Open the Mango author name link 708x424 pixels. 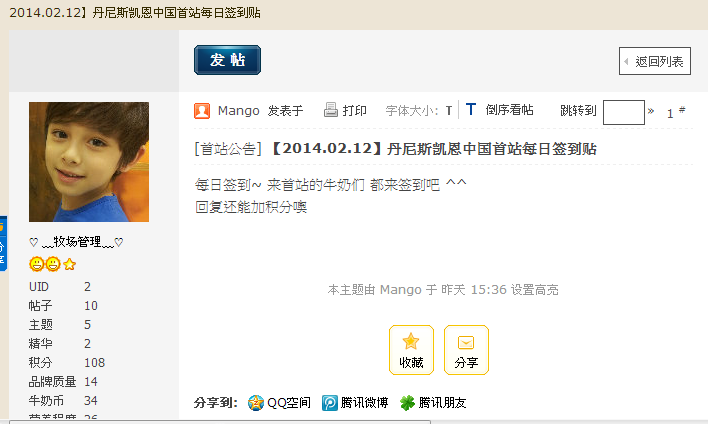point(238,111)
